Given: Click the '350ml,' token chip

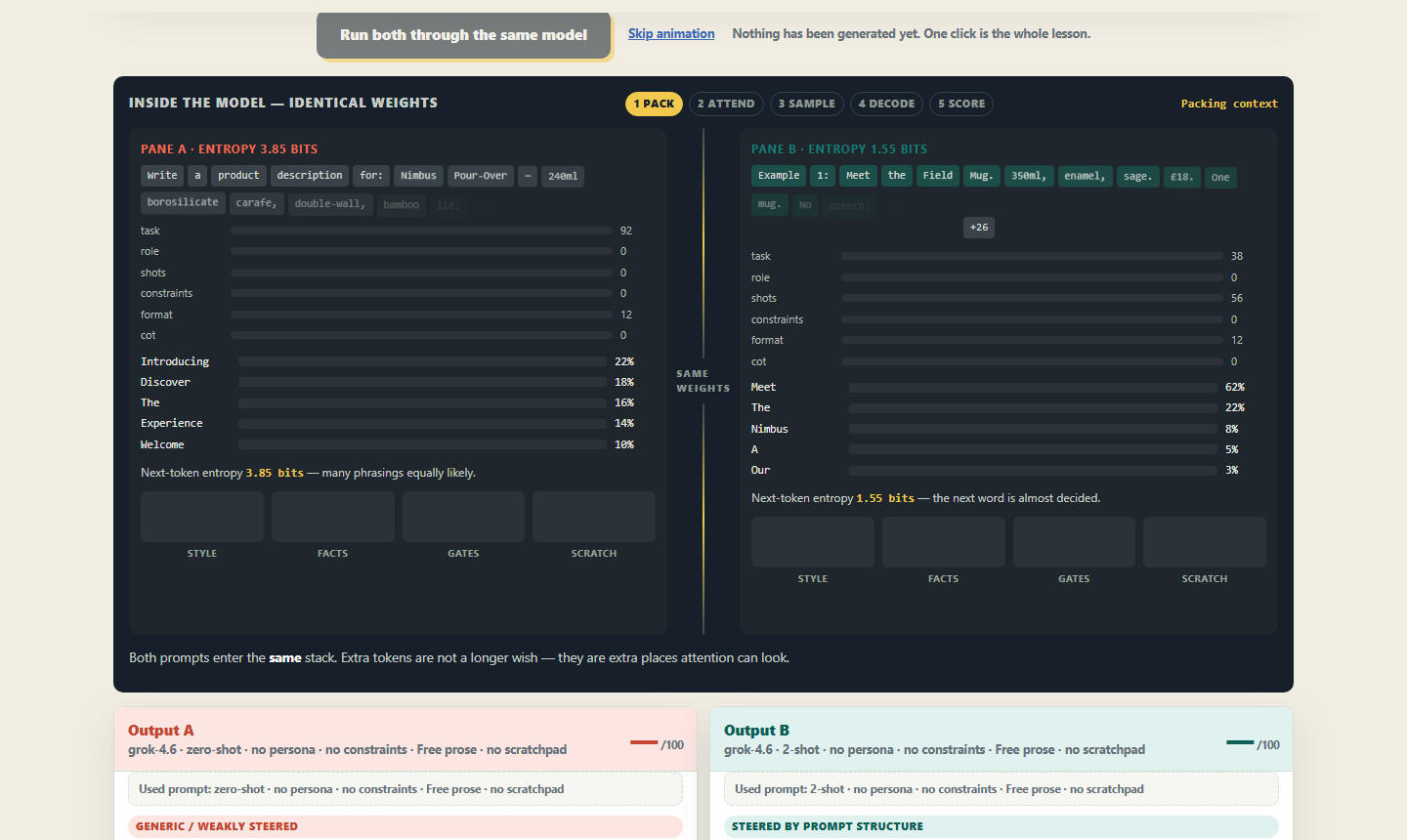Looking at the screenshot, I should point(1029,176).
